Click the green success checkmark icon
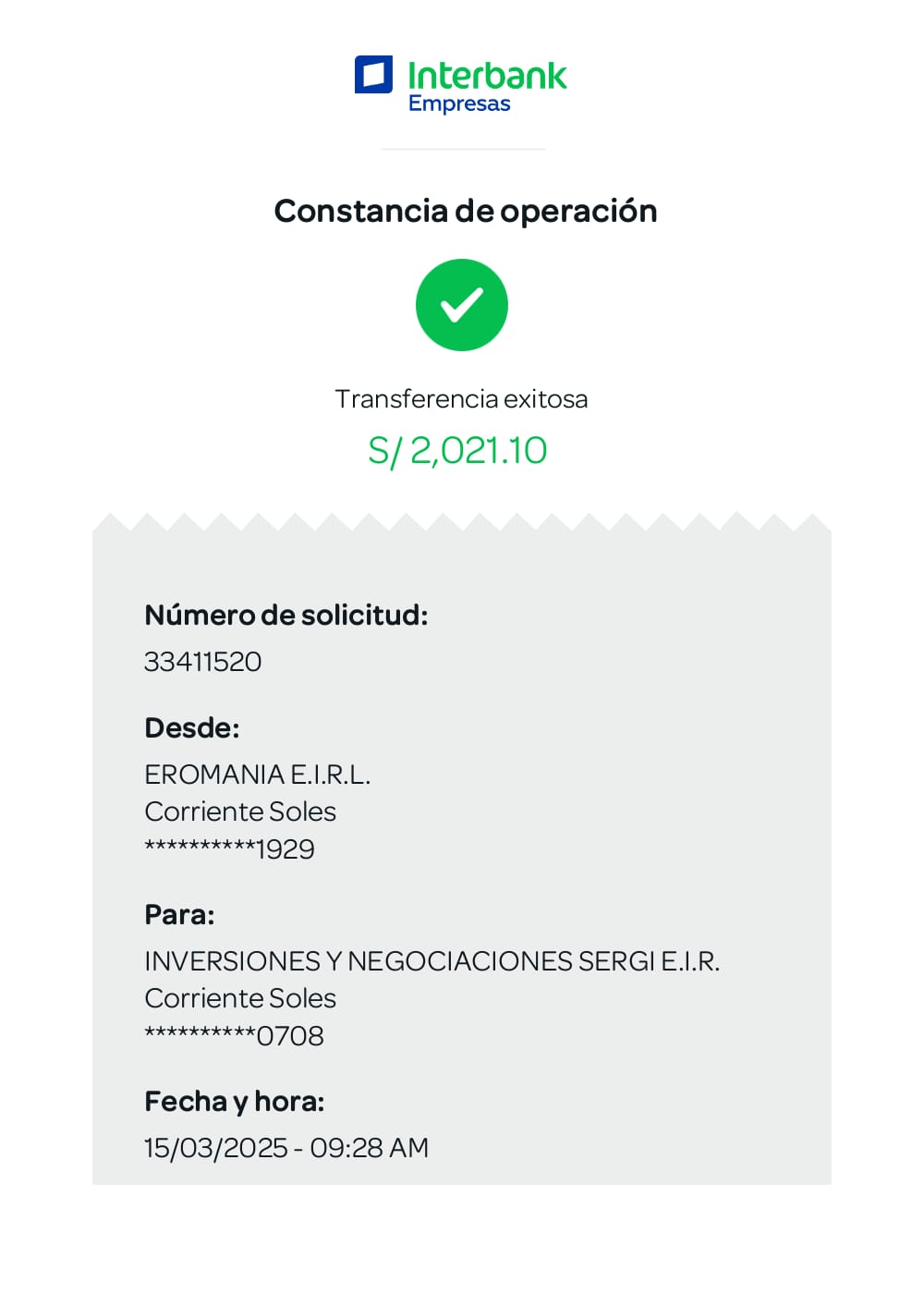Viewport: 924px width, 1294px height. pyautogui.click(x=462, y=305)
